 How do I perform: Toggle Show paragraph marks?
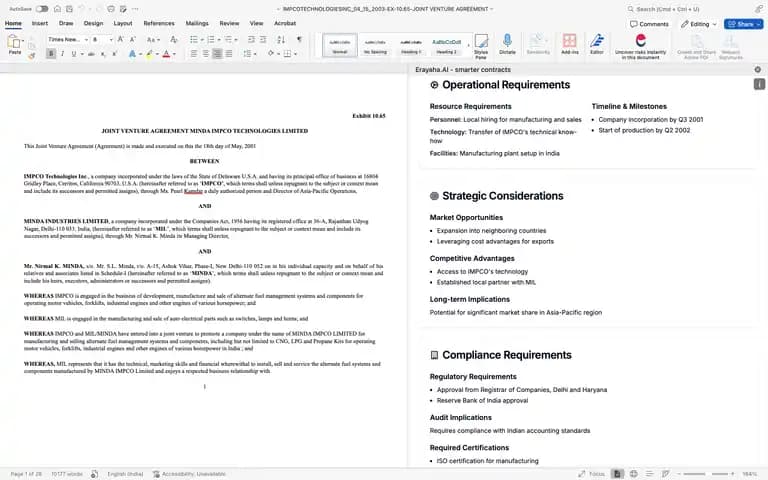(x=299, y=39)
